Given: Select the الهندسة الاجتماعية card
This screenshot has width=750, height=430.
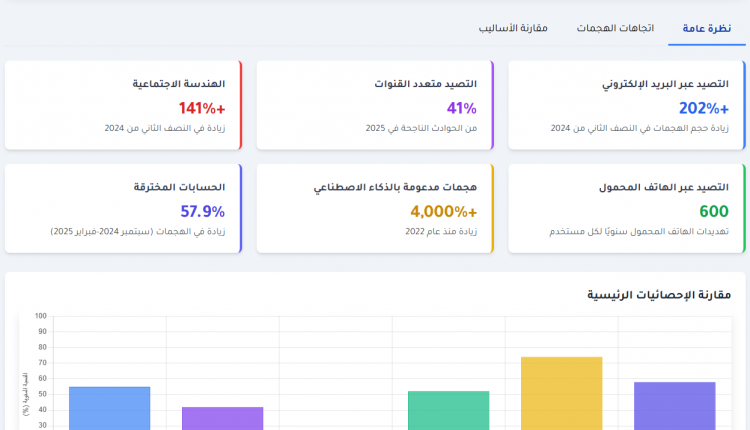Looking at the screenshot, I should tap(123, 105).
